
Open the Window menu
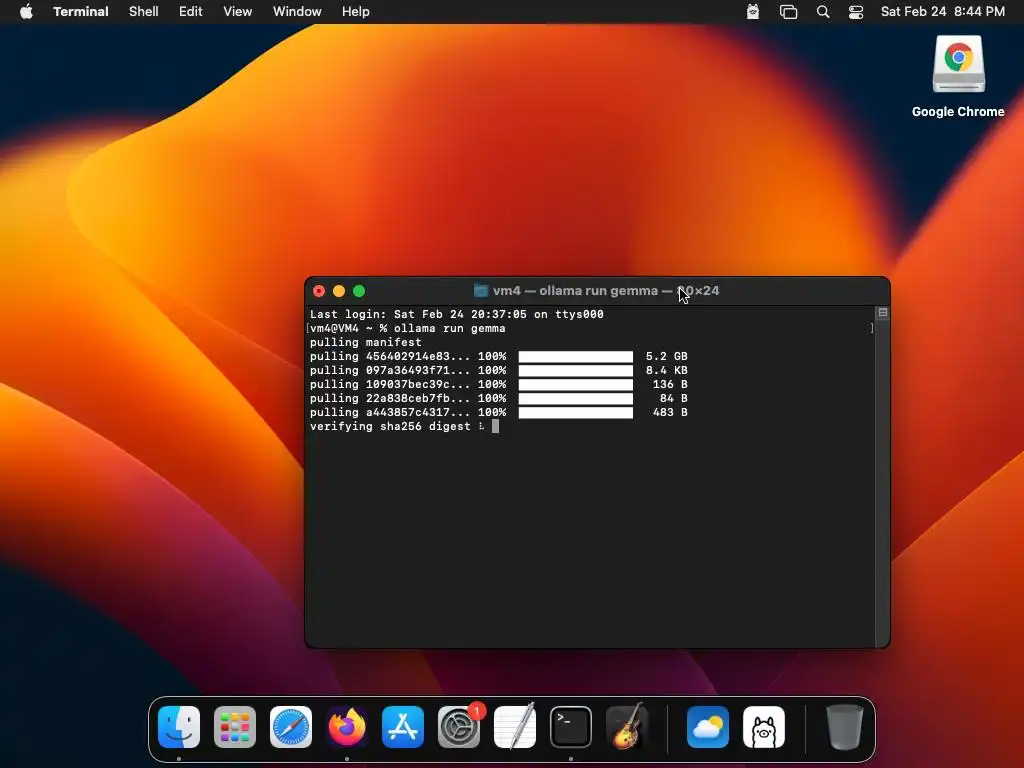[x=297, y=12]
